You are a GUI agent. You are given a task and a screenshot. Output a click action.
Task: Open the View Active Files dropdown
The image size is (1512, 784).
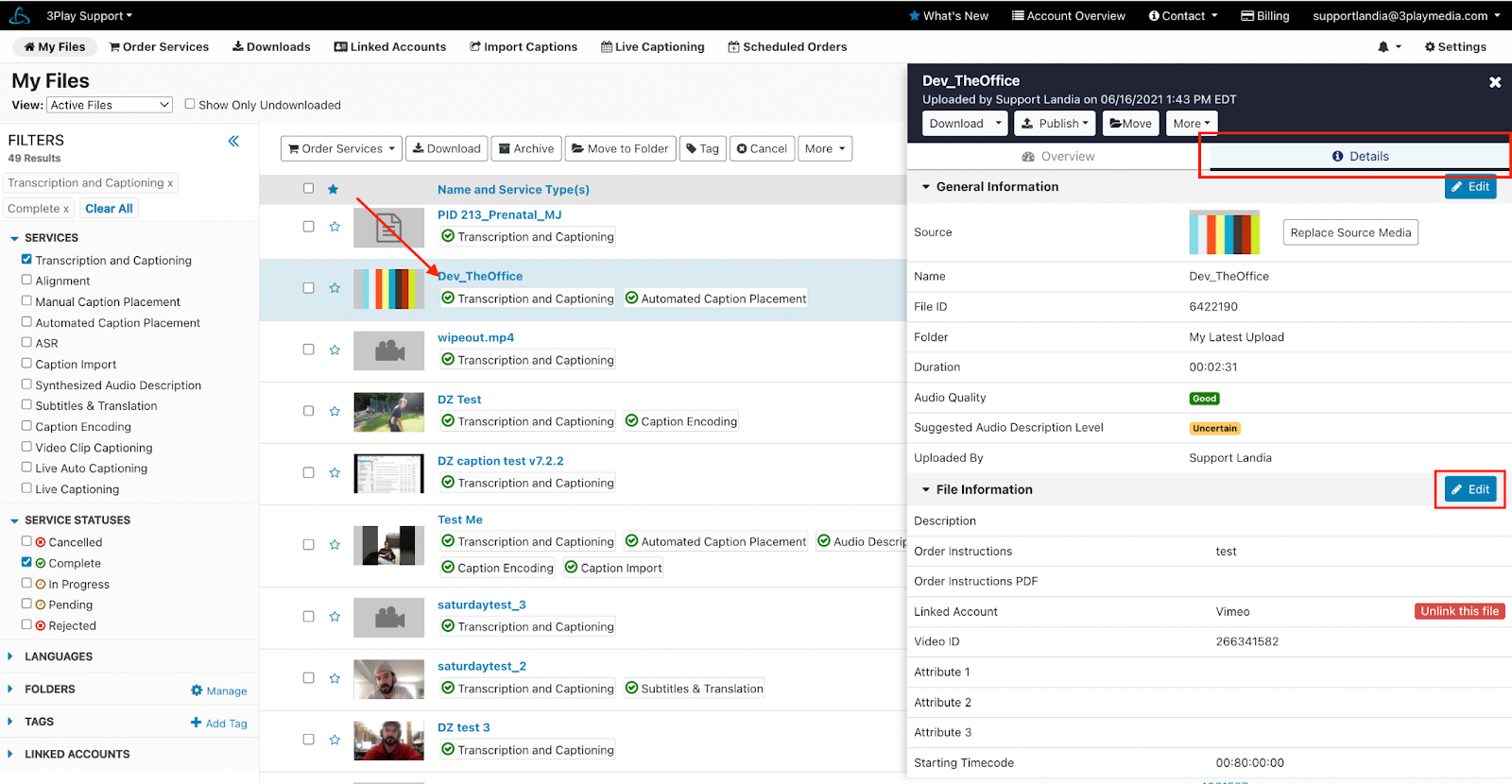pyautogui.click(x=111, y=105)
